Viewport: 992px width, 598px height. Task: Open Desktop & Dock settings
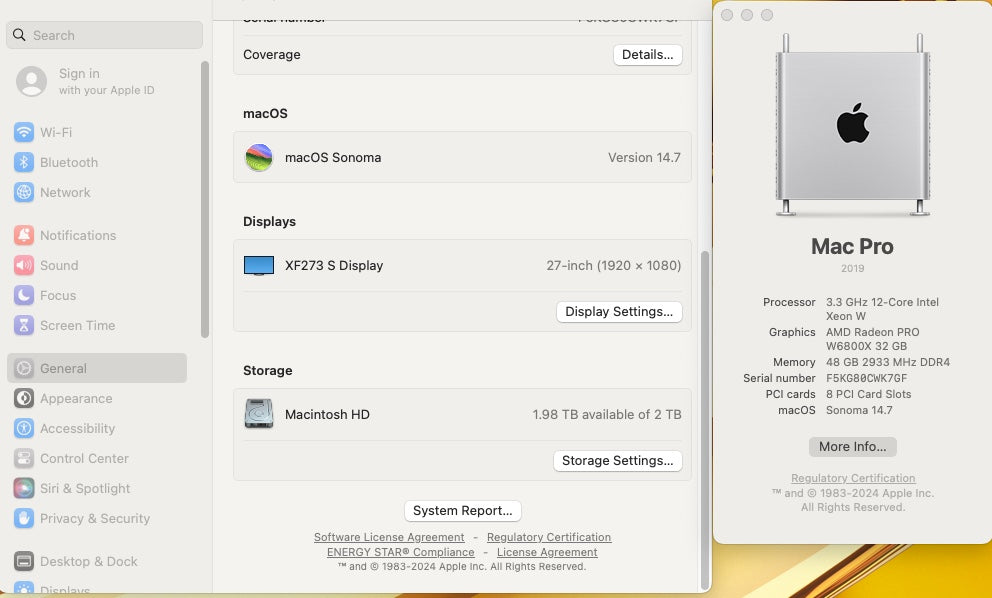[x=23, y=561]
